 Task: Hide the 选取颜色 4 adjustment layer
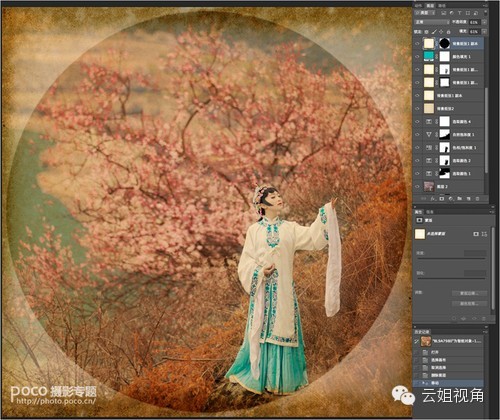tap(417, 122)
